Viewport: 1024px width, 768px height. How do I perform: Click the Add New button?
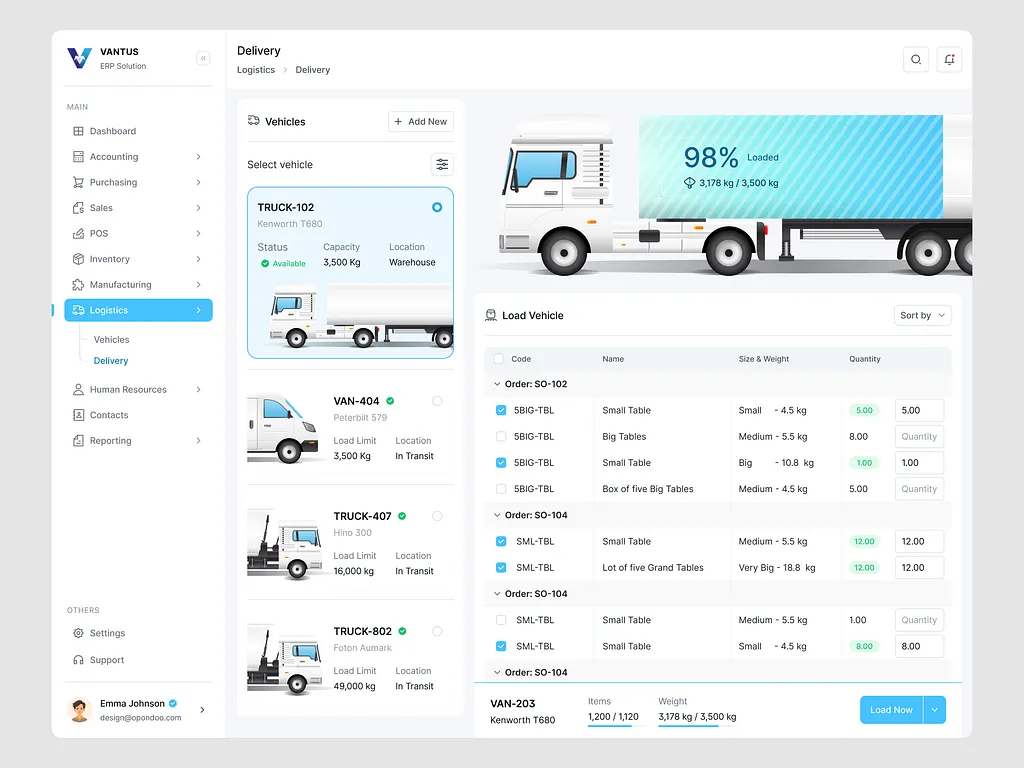pos(420,121)
